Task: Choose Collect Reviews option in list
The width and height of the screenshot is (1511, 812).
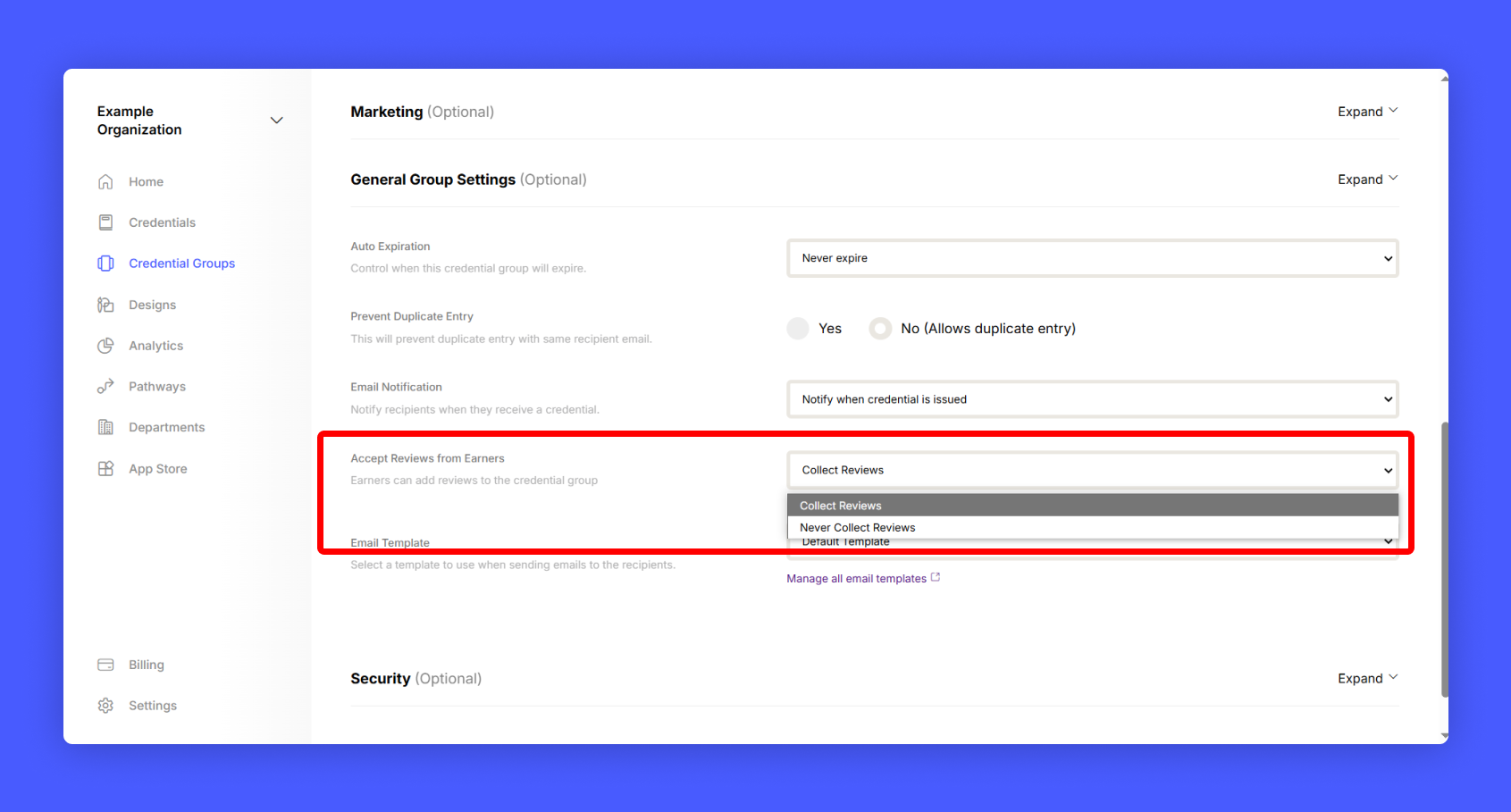Action: (x=841, y=506)
